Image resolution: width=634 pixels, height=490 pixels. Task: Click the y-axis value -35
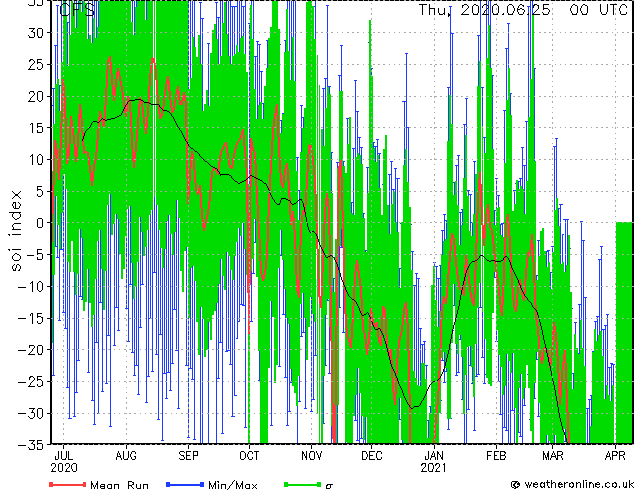tap(32, 445)
